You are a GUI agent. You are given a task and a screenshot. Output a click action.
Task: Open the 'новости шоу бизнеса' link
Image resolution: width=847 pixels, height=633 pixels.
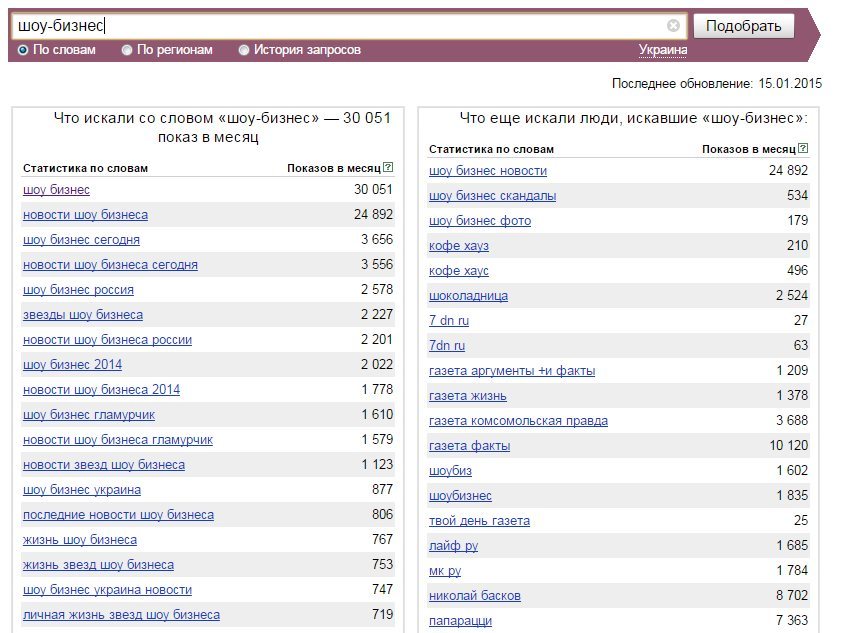85,214
